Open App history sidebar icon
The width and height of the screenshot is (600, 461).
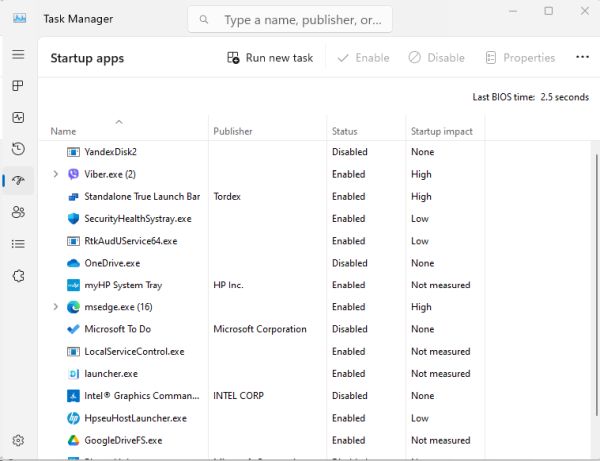click(x=18, y=149)
